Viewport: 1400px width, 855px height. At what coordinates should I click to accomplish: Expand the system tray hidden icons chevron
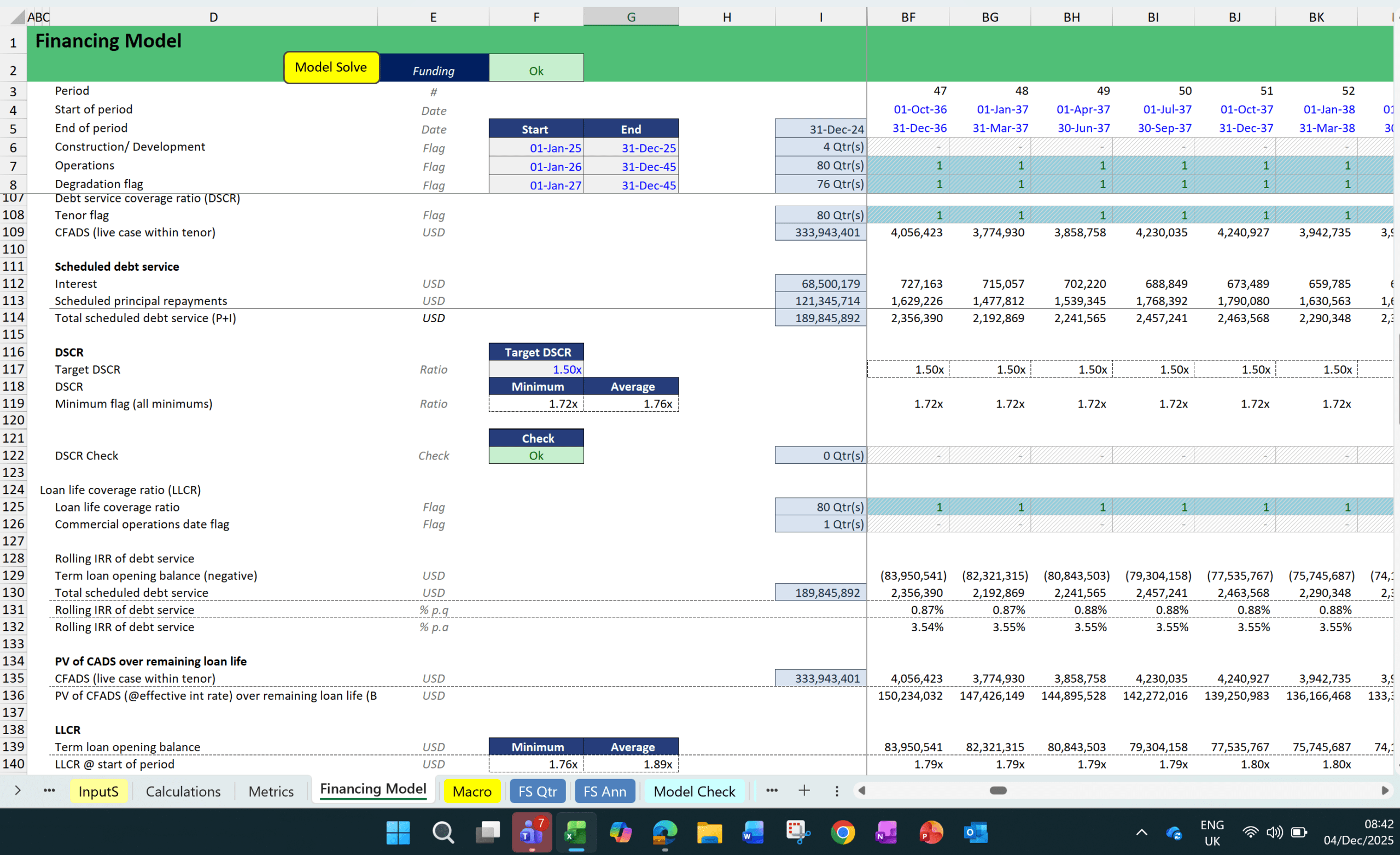(1141, 833)
